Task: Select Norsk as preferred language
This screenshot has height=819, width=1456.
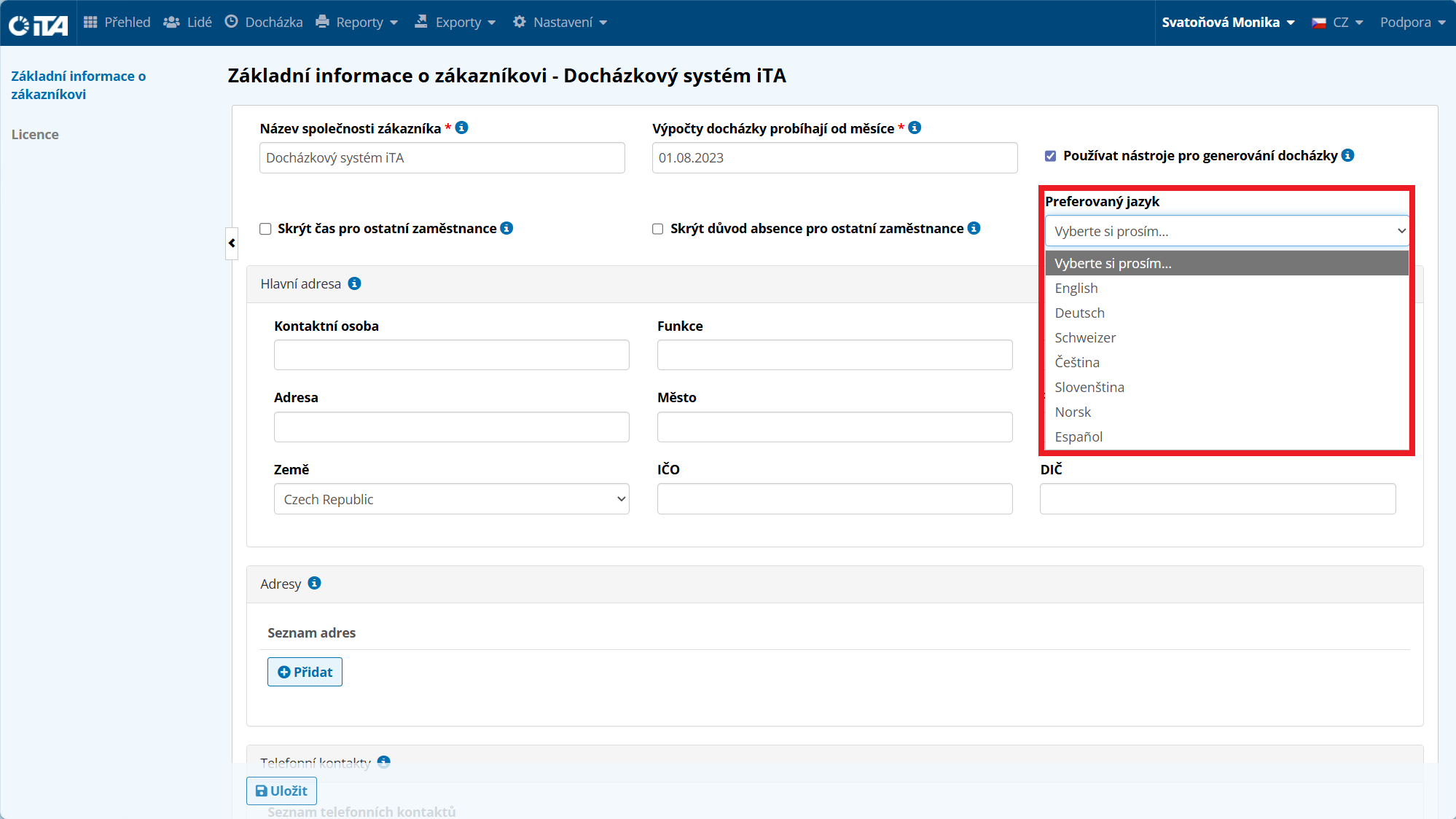Action: tap(1227, 412)
